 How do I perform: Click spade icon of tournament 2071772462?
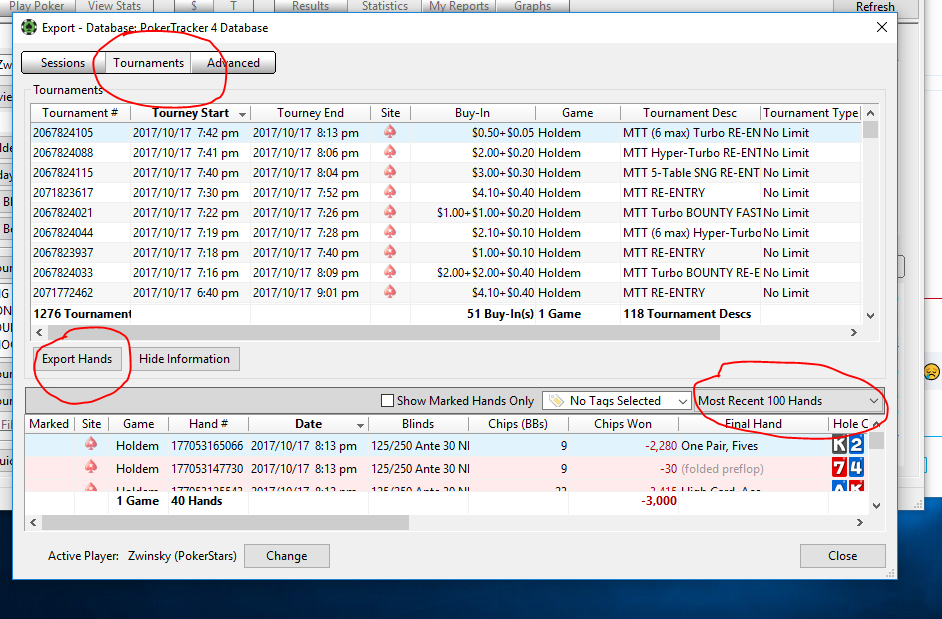[x=390, y=292]
